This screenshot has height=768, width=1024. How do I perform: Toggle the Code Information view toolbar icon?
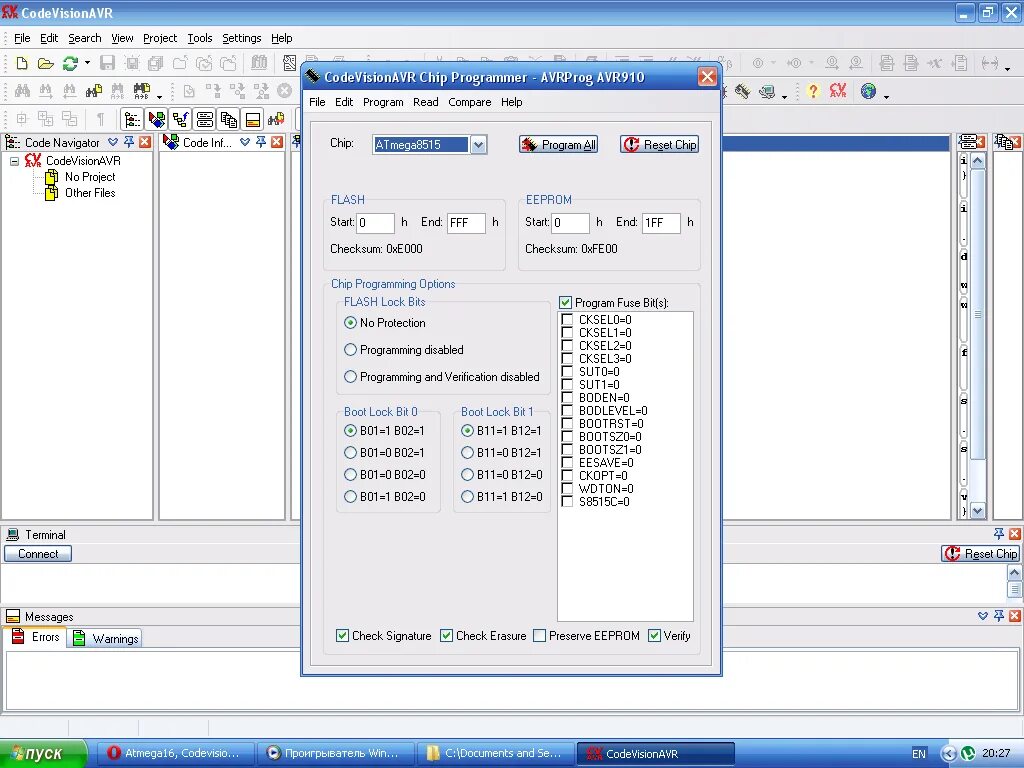(157, 120)
